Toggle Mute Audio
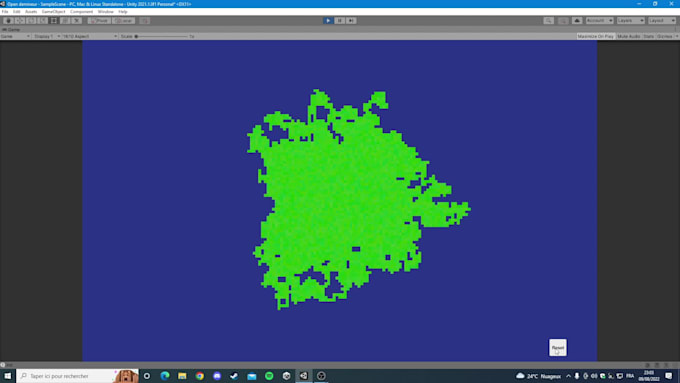The width and height of the screenshot is (680, 383). click(628, 36)
